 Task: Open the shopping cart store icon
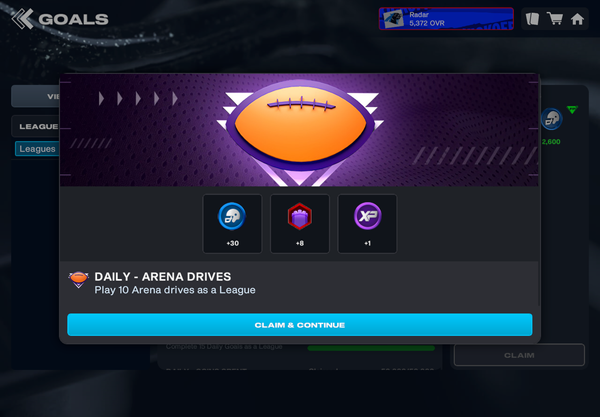[x=555, y=18]
